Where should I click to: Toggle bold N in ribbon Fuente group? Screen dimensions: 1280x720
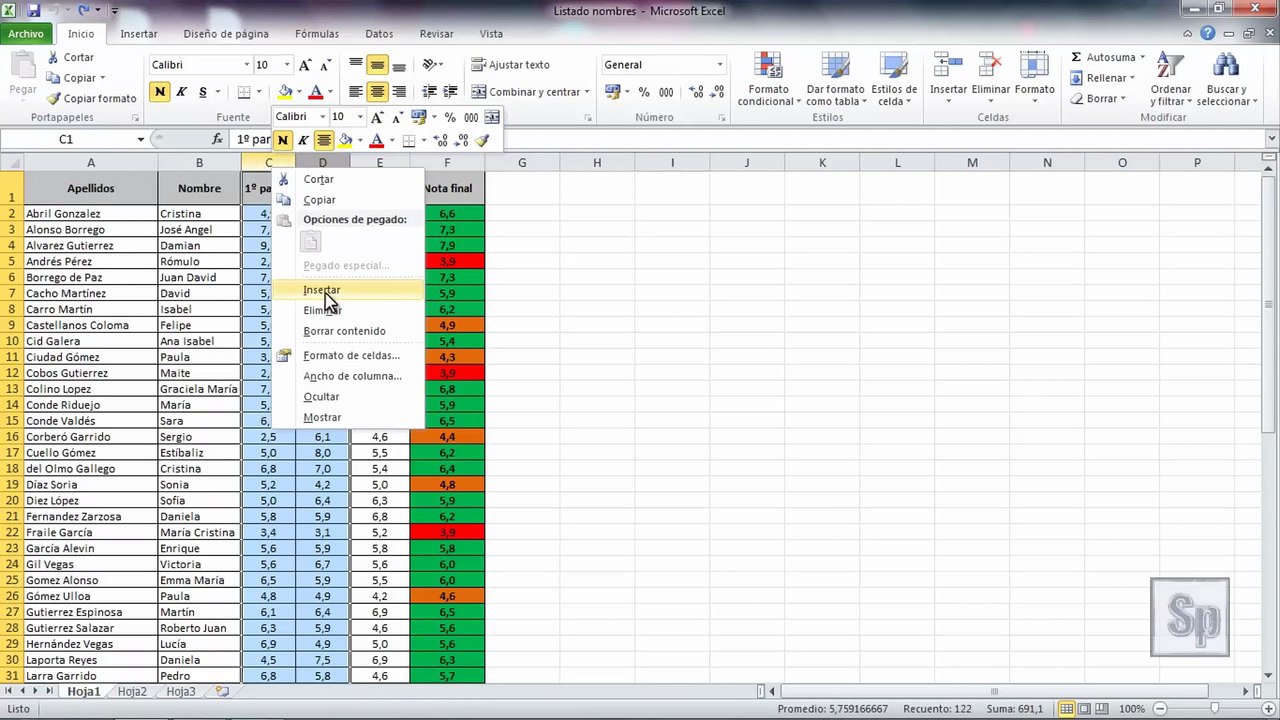(160, 92)
